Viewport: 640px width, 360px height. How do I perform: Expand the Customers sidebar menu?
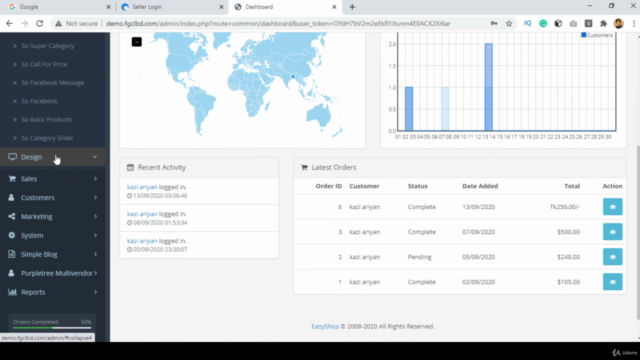53,198
